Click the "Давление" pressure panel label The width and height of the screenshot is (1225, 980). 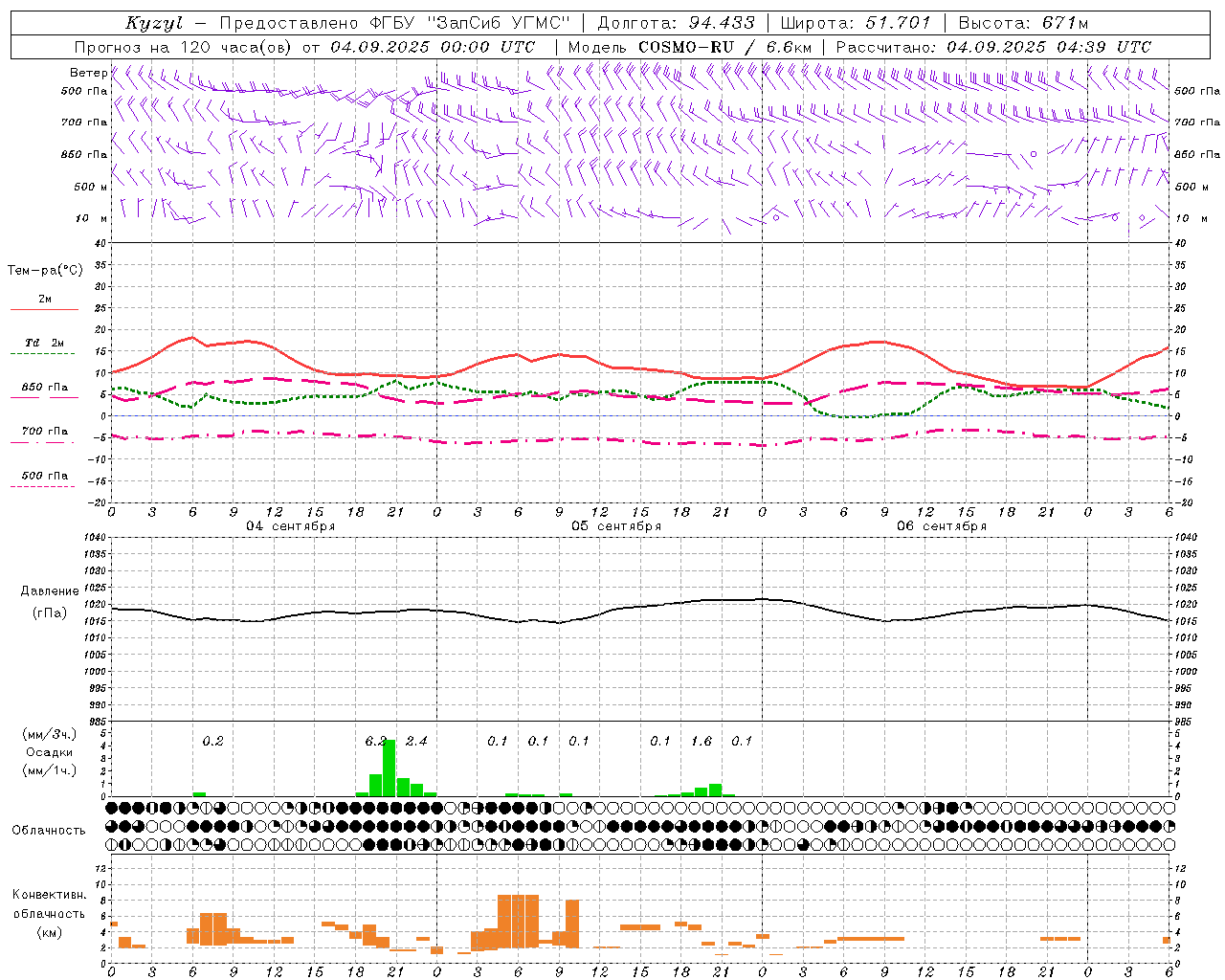click(50, 591)
